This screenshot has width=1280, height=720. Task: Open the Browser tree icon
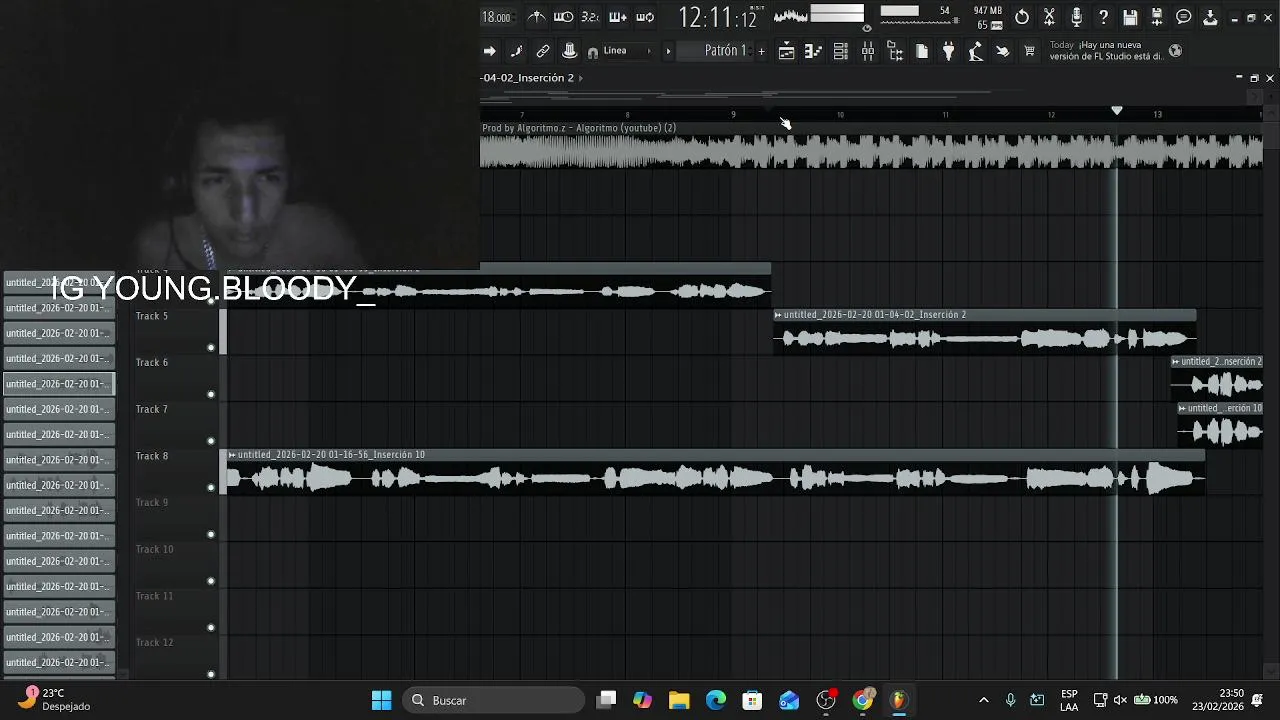[895, 51]
